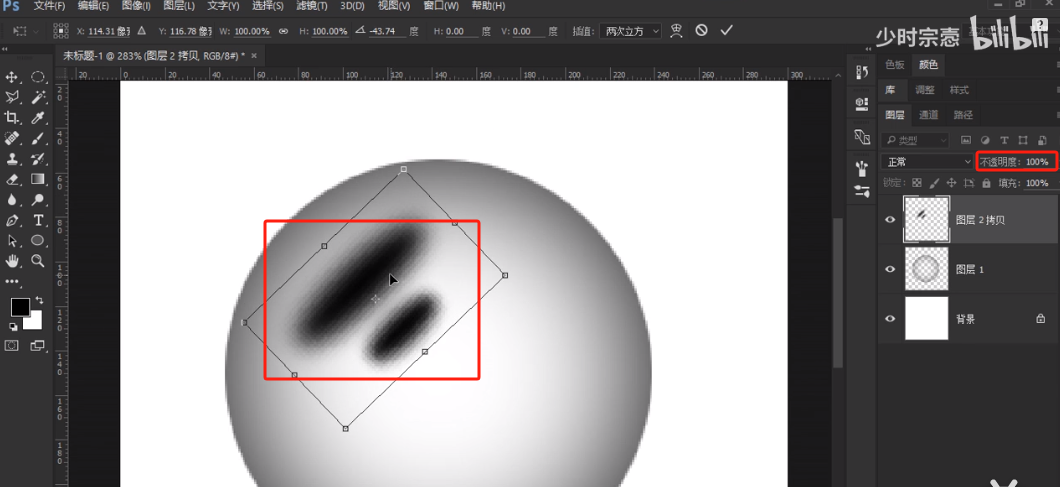Open the 图层(L) menu

pos(179,6)
